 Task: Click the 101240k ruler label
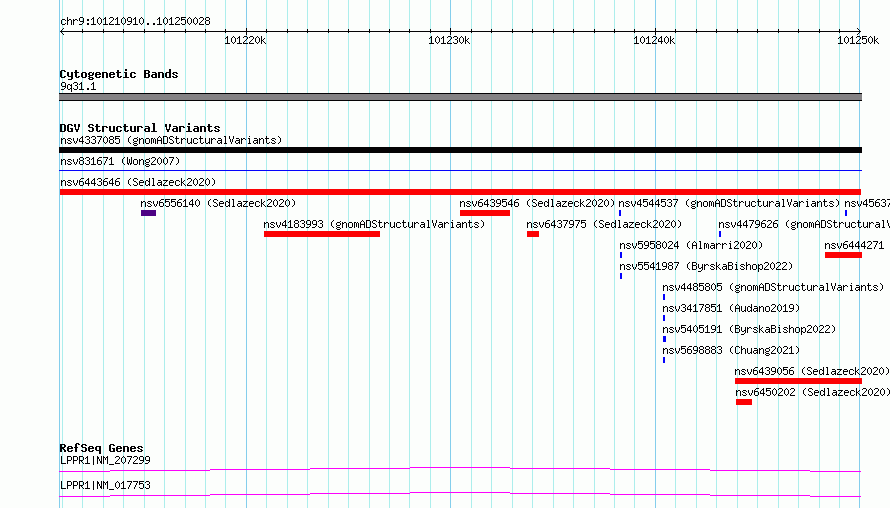(654, 40)
